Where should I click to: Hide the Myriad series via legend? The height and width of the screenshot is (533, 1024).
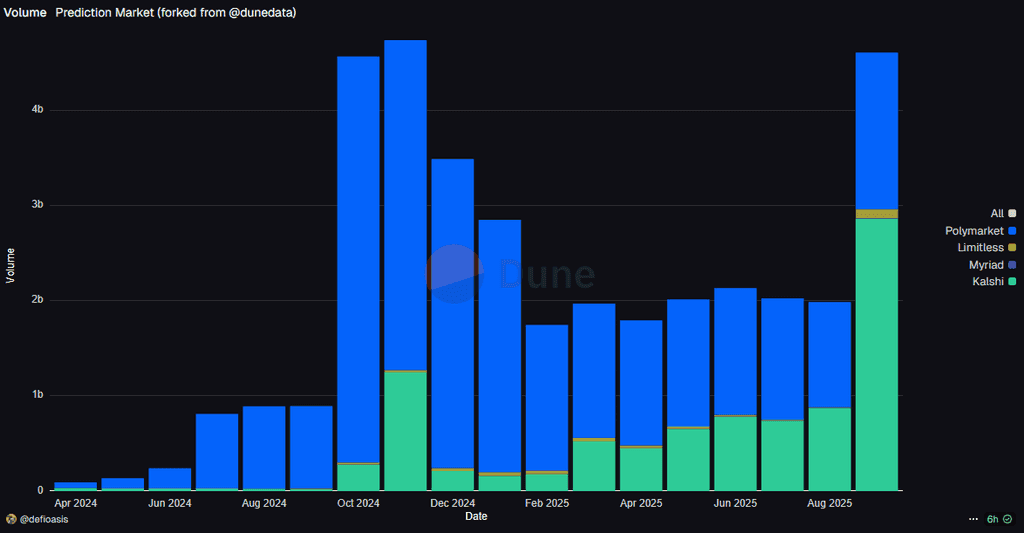pos(992,265)
